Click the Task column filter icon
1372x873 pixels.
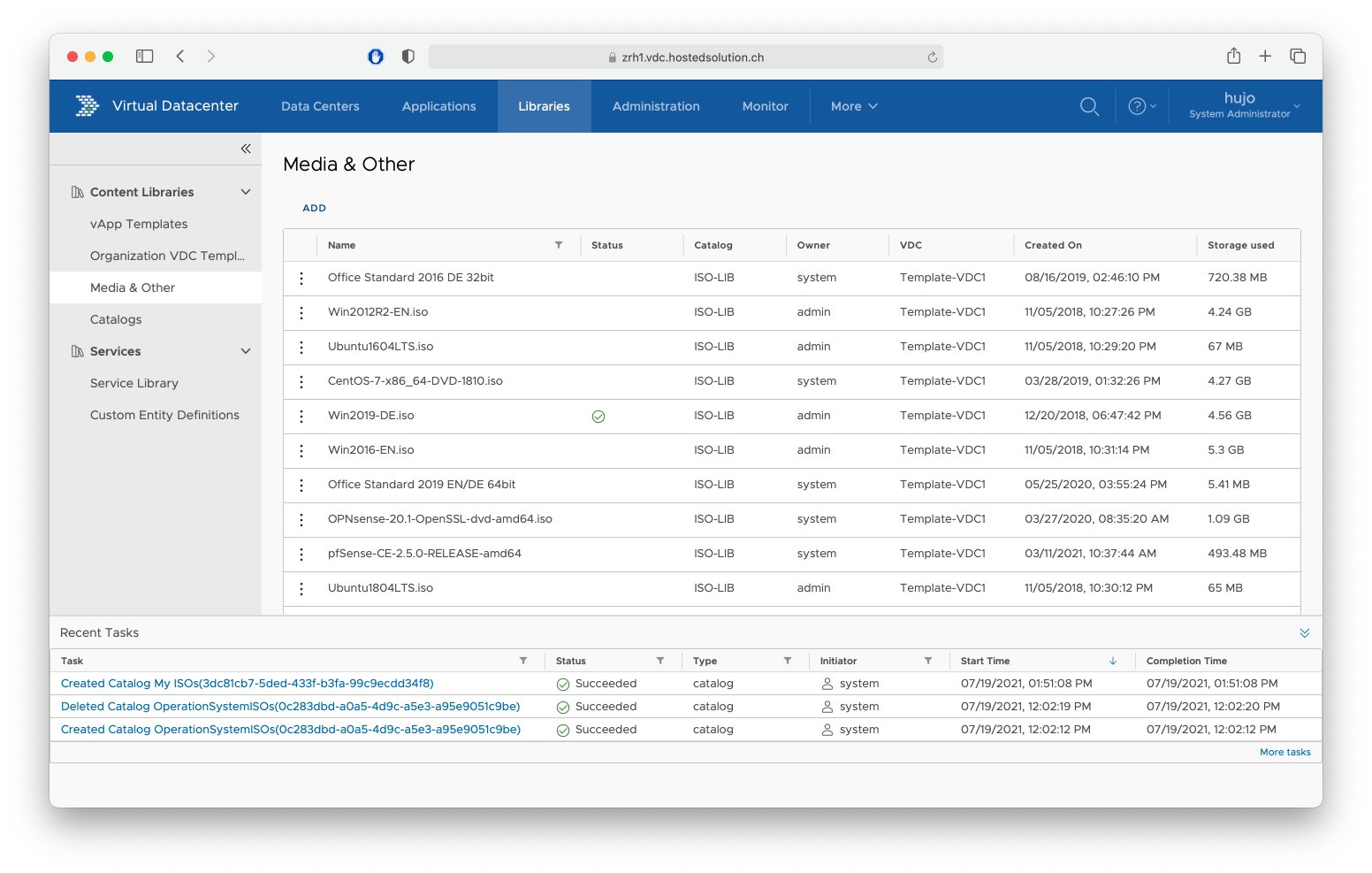(523, 661)
